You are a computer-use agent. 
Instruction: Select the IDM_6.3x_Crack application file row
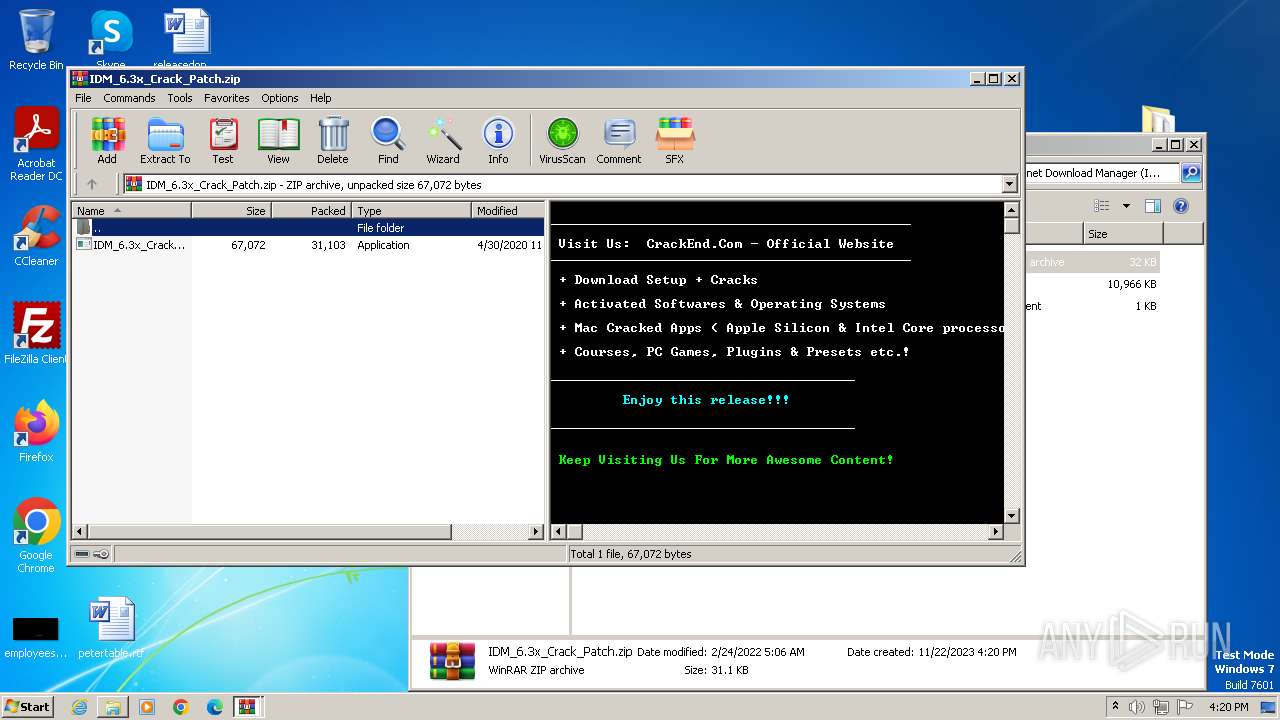[308, 245]
